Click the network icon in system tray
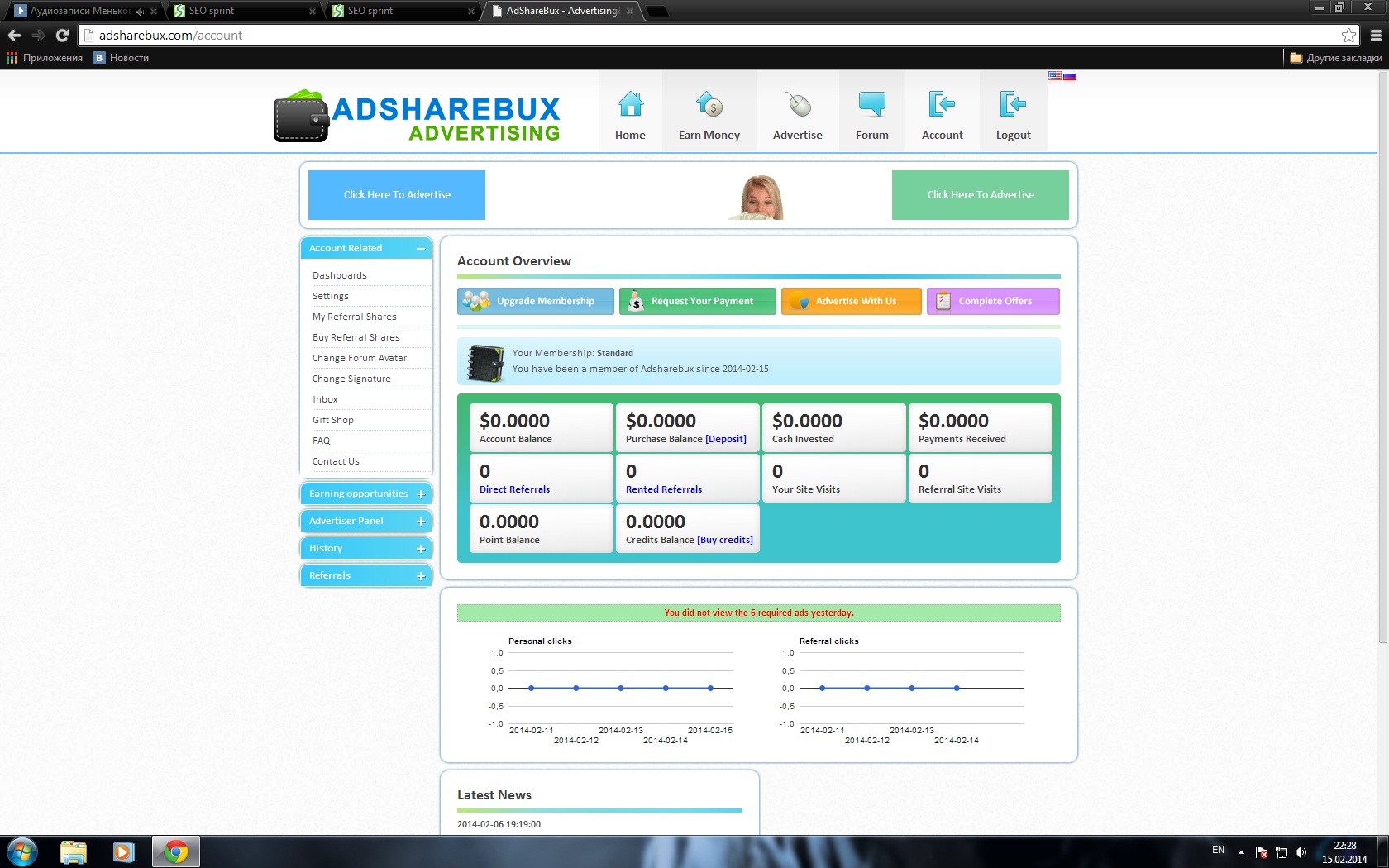 click(1282, 852)
